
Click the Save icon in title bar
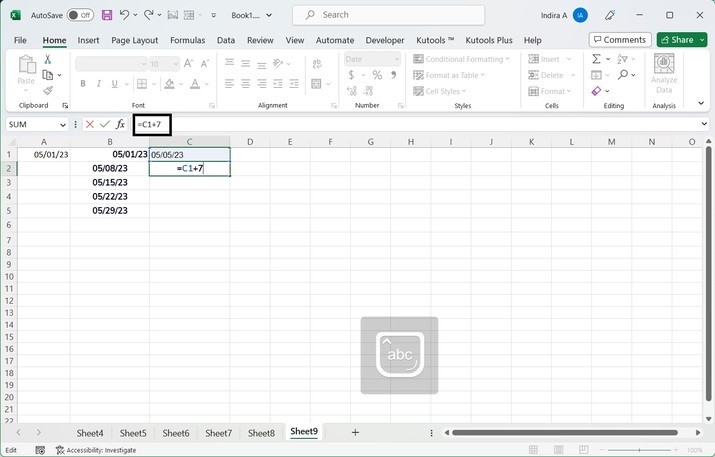107,15
